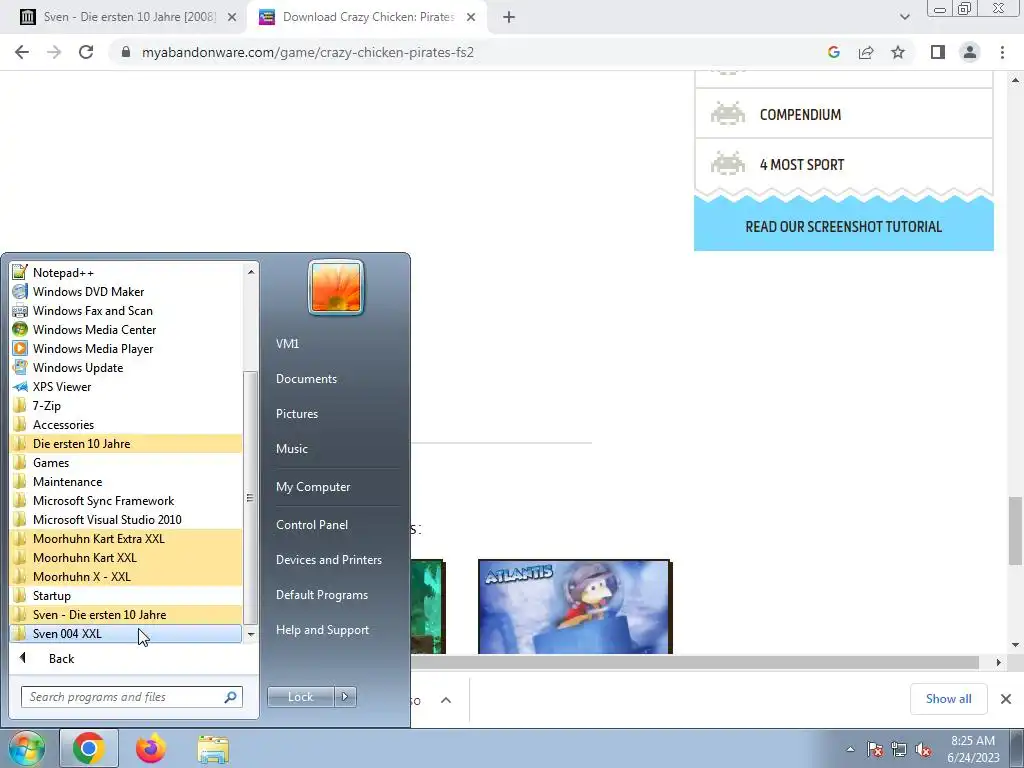Click READ OUR SCREENSHOT TUTORIAL banner

(x=844, y=227)
